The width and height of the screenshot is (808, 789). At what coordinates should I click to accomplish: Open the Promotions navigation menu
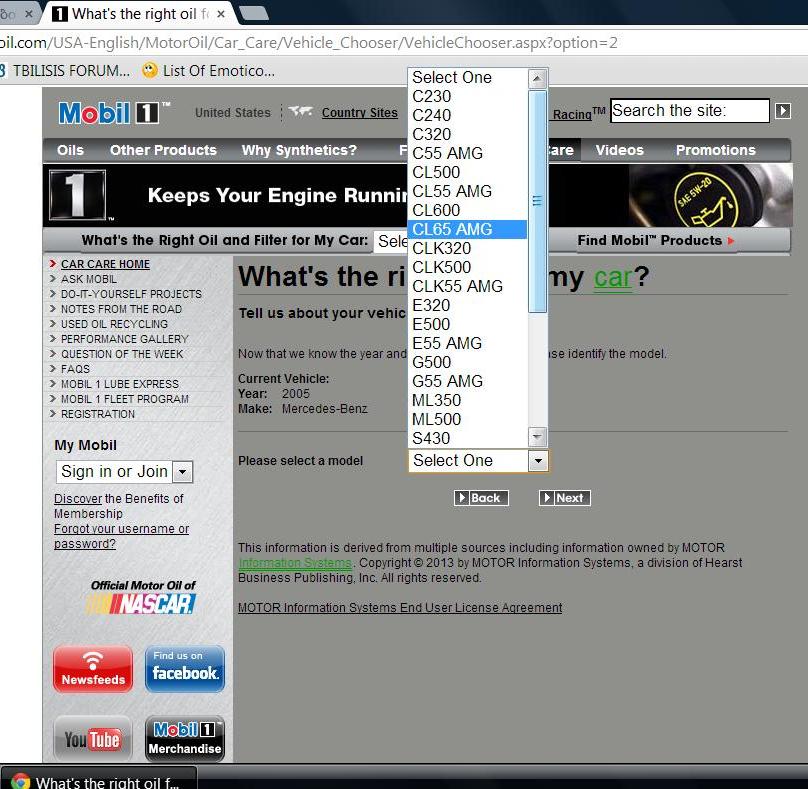716,150
